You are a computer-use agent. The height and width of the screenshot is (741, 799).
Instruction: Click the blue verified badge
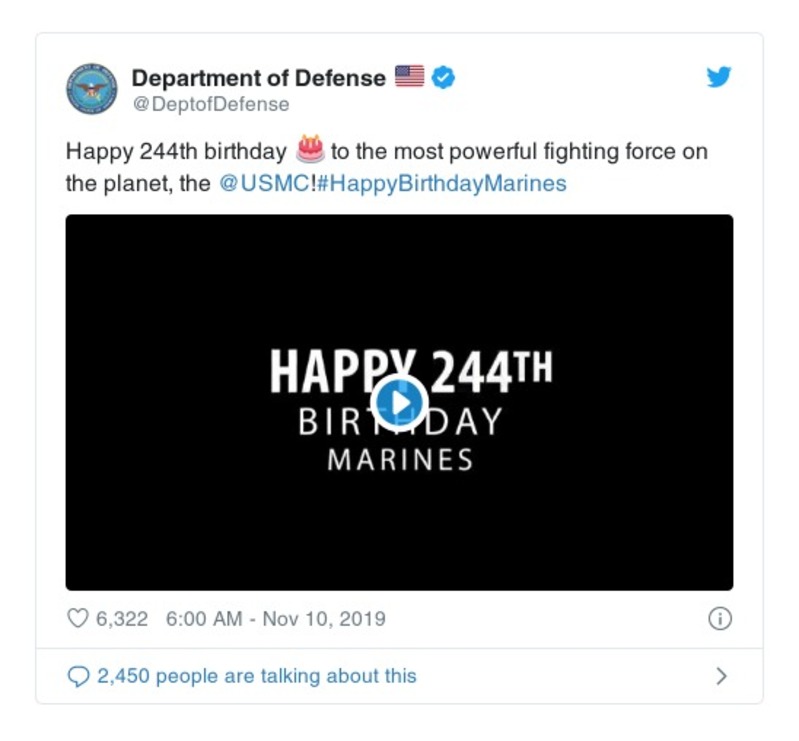tap(443, 77)
